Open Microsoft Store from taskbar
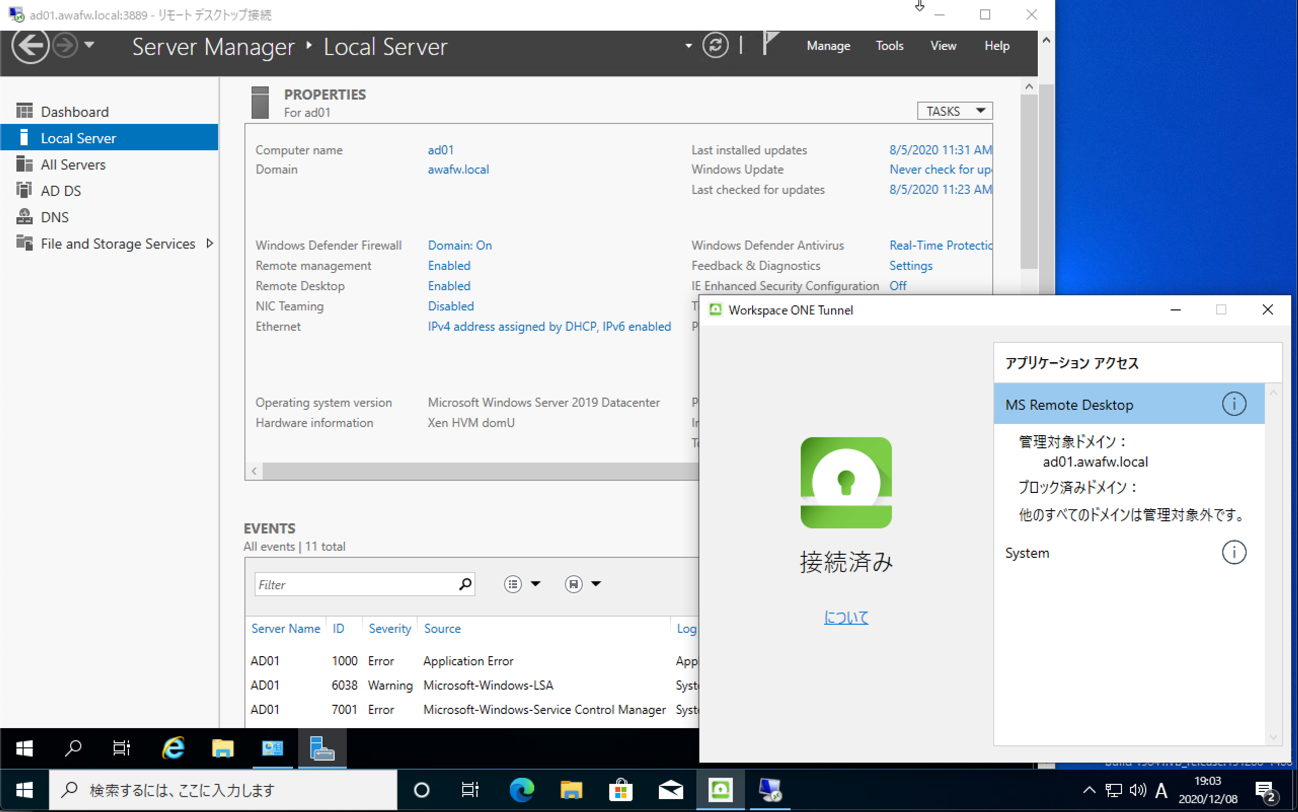 pyautogui.click(x=620, y=790)
